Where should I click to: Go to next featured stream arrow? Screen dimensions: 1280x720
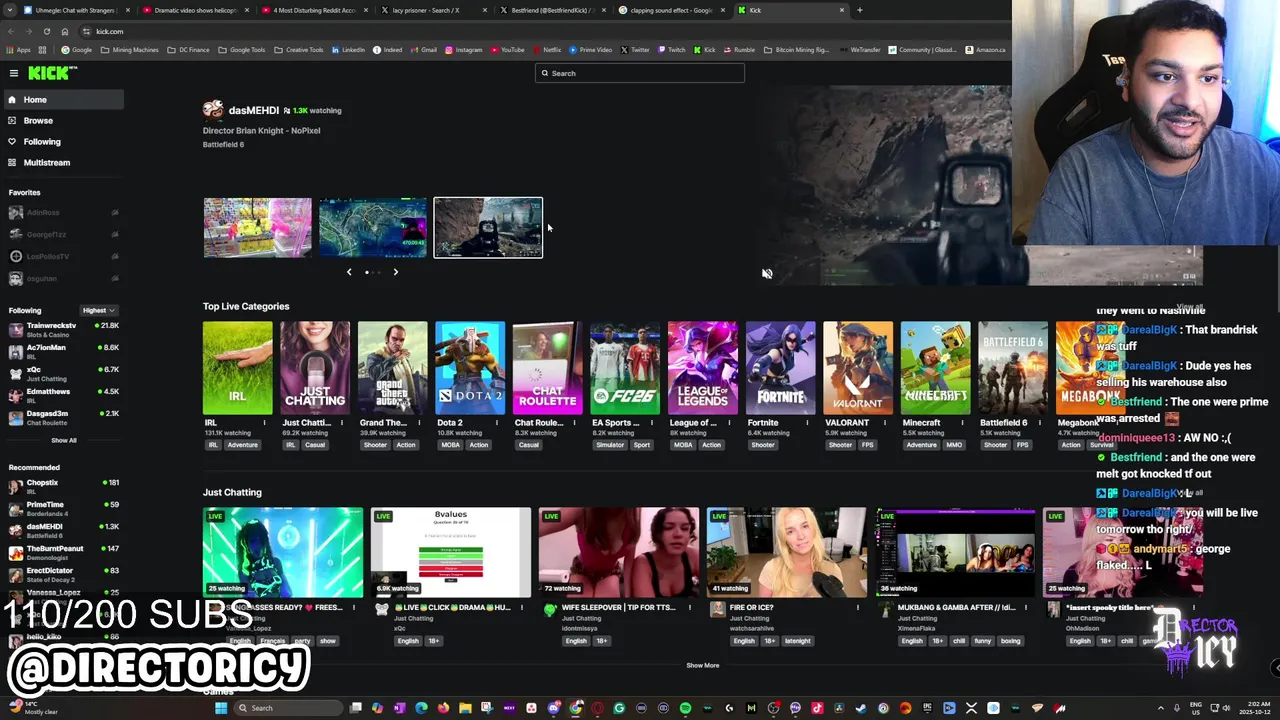395,272
